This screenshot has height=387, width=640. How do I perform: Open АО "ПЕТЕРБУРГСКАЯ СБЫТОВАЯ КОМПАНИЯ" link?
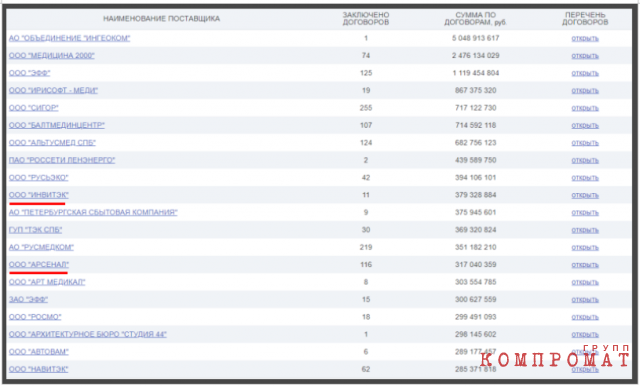coord(93,212)
